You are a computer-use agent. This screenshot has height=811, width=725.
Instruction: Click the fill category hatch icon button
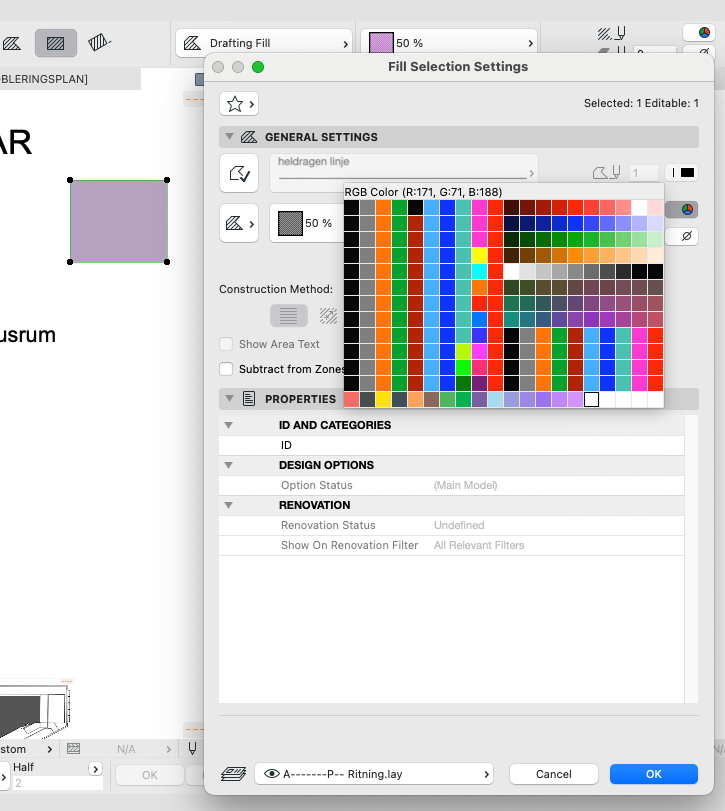tap(239, 223)
